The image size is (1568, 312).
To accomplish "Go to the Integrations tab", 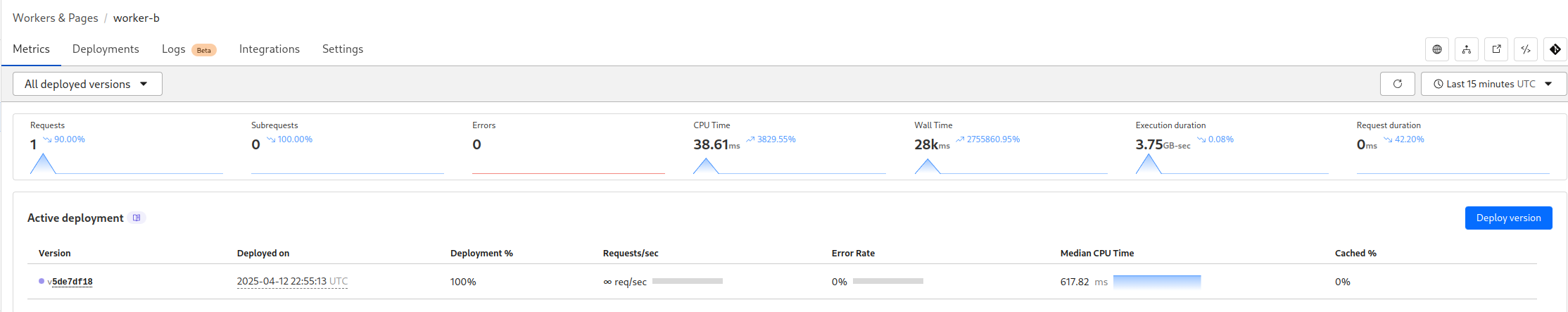I will coord(270,49).
